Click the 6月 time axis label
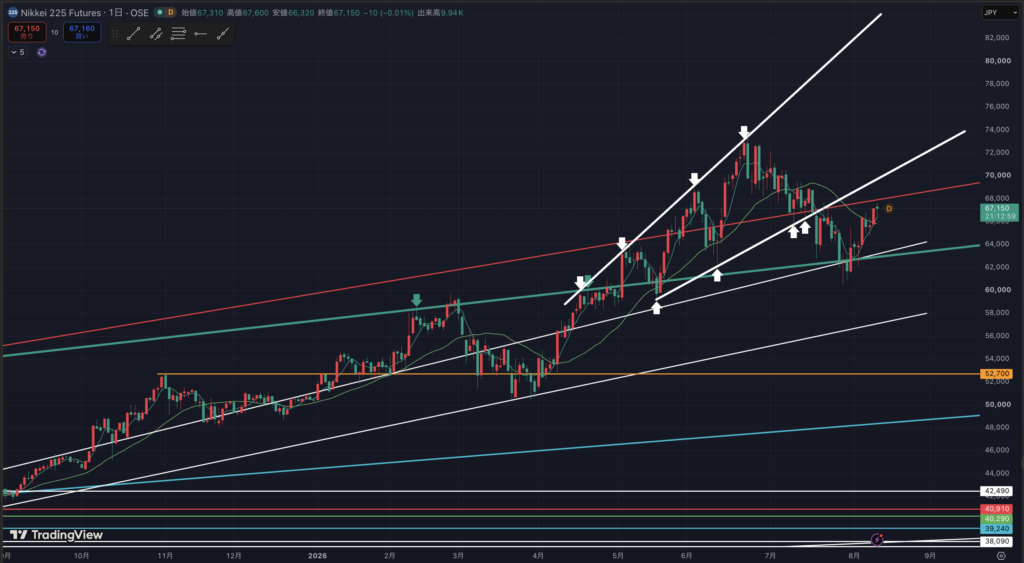The width and height of the screenshot is (1024, 563). click(x=686, y=556)
